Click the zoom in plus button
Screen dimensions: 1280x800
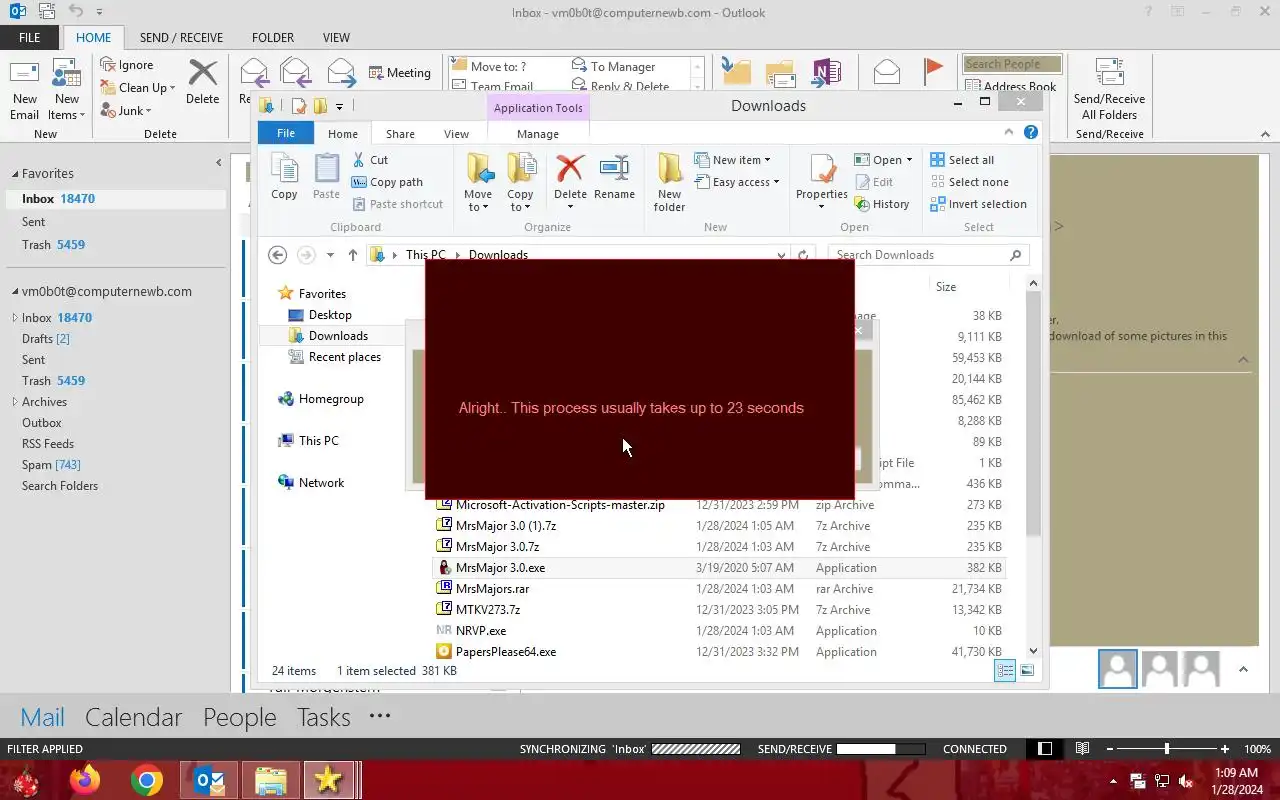pyautogui.click(x=1224, y=749)
